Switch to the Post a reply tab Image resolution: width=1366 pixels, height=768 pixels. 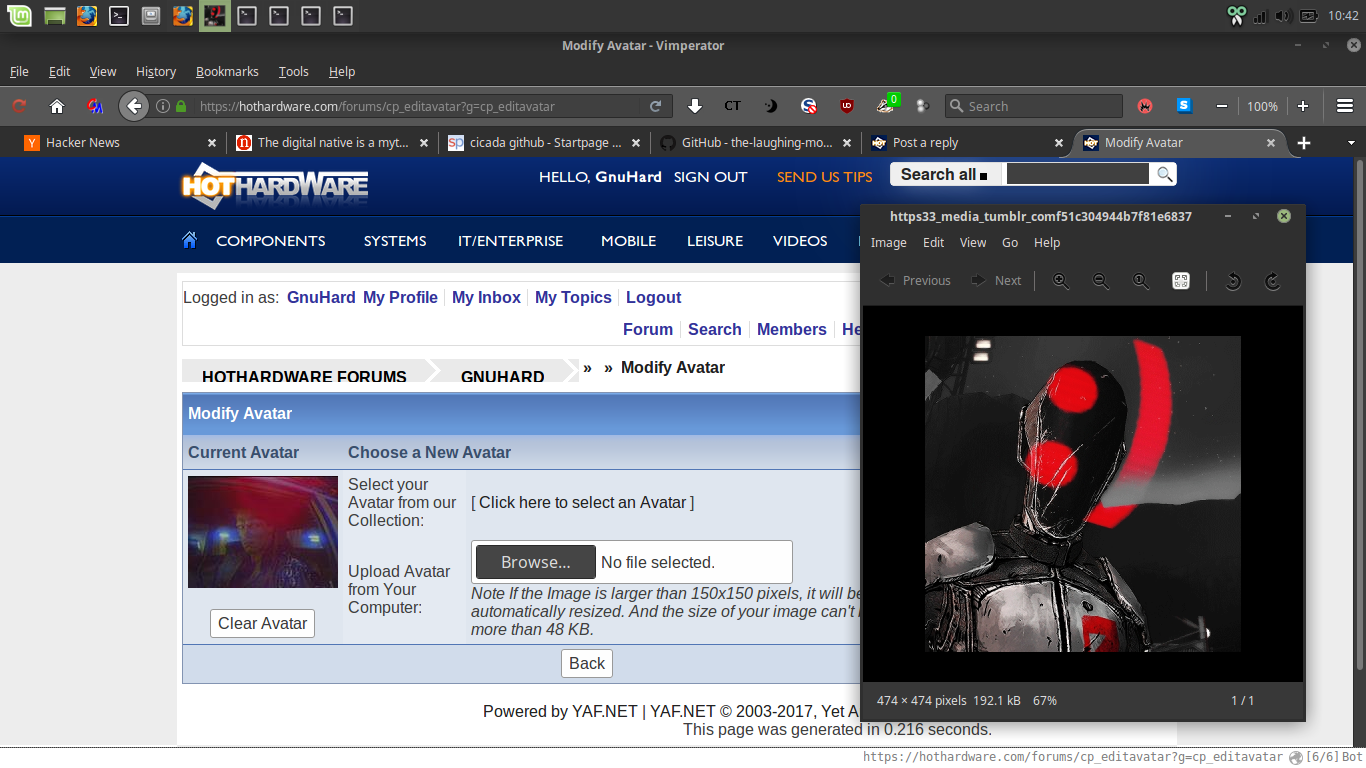point(966,143)
